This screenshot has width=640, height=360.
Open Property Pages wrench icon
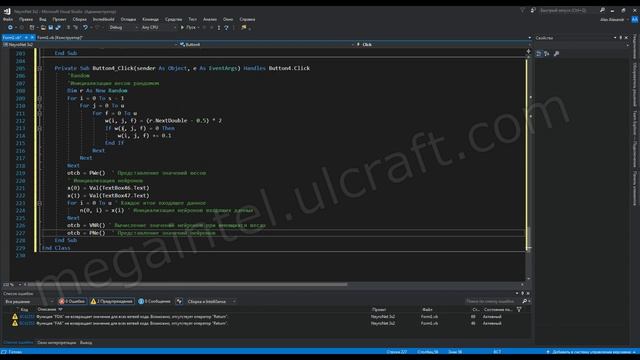556,53
